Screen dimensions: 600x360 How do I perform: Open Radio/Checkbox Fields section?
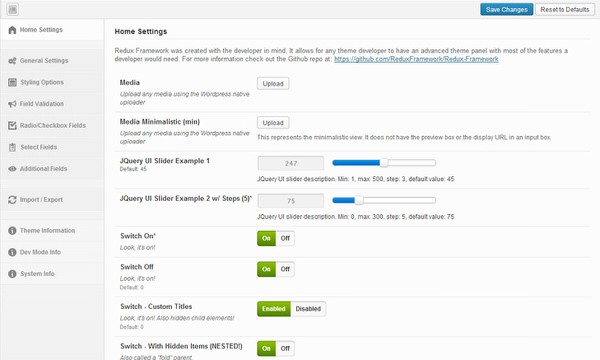click(52, 125)
